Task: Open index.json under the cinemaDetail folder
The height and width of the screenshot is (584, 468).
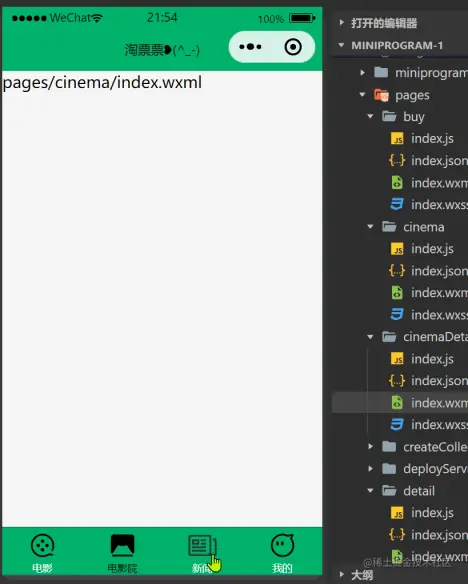Action: [x=439, y=381]
